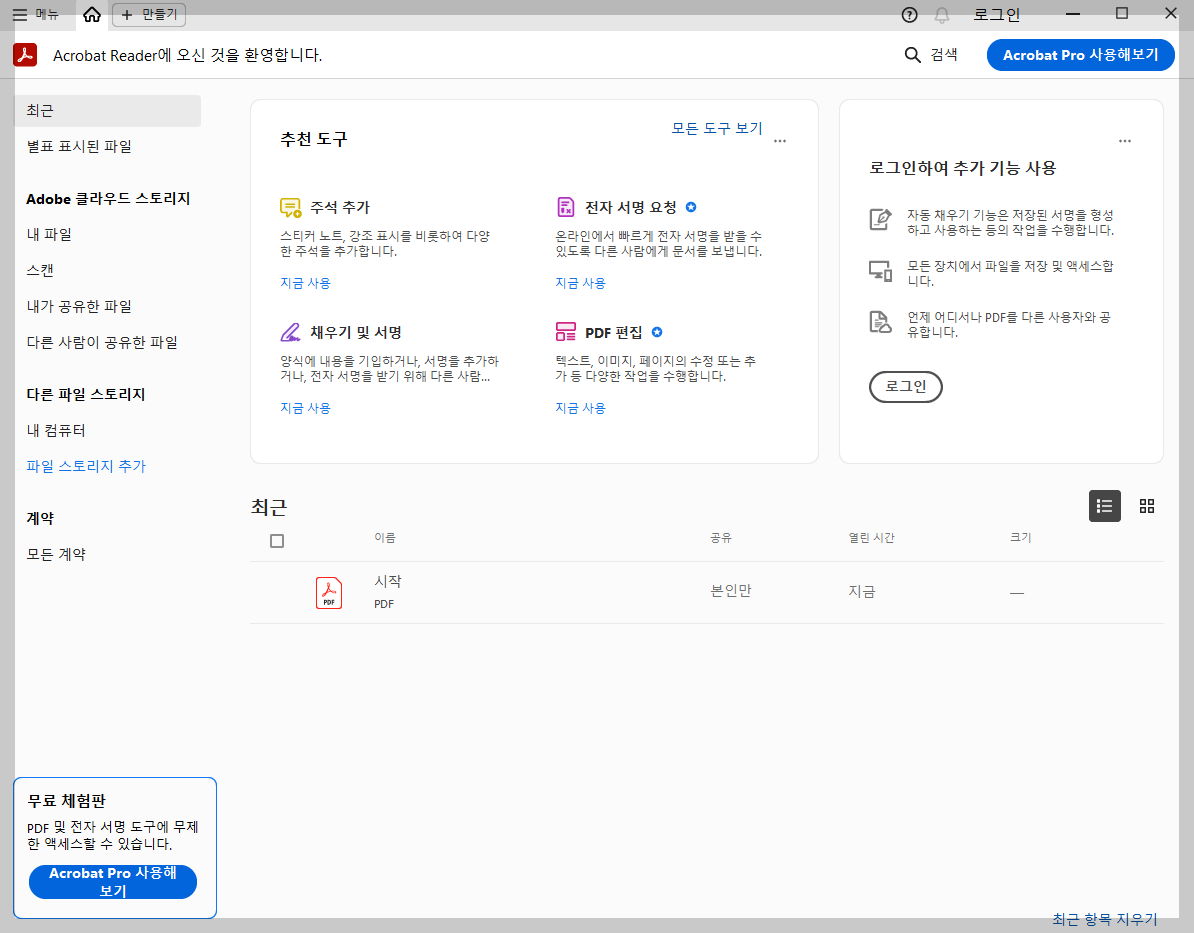
Task: Open 내 파일 in sidebar
Action: pyautogui.click(x=49, y=234)
